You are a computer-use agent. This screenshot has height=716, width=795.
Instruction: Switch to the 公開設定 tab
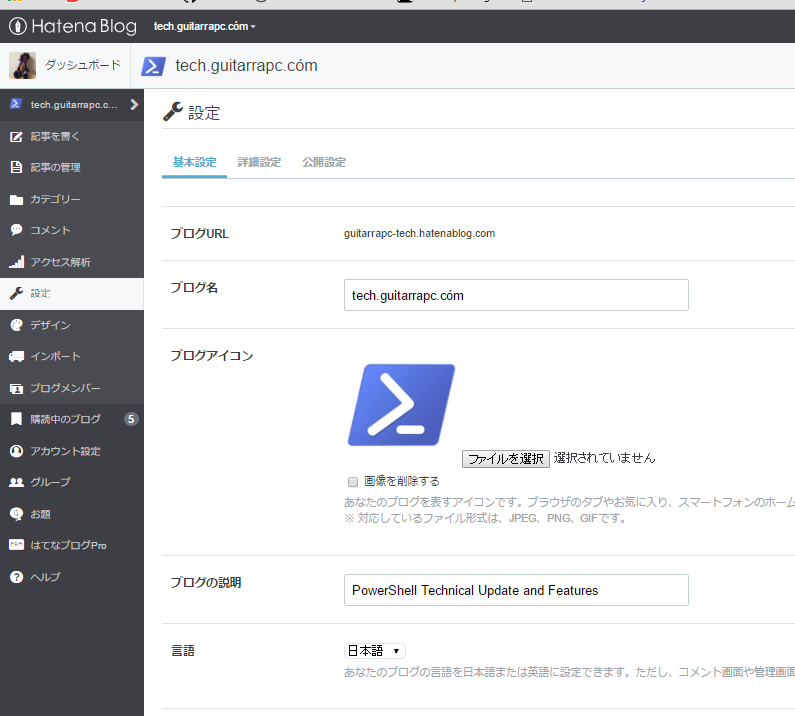pos(324,162)
